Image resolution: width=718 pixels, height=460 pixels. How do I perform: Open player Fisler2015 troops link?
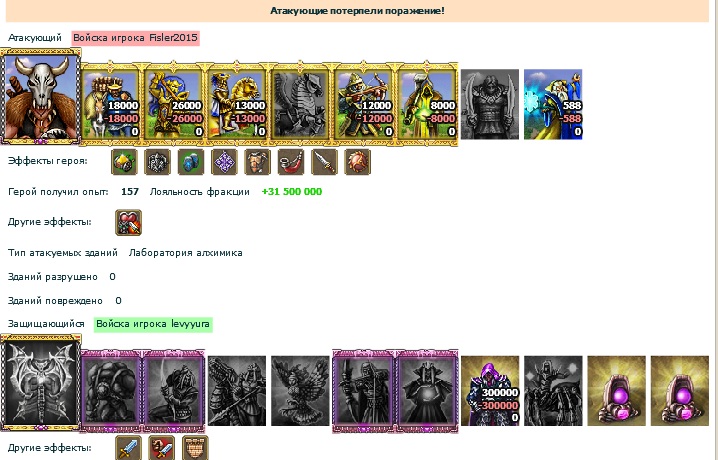click(136, 38)
